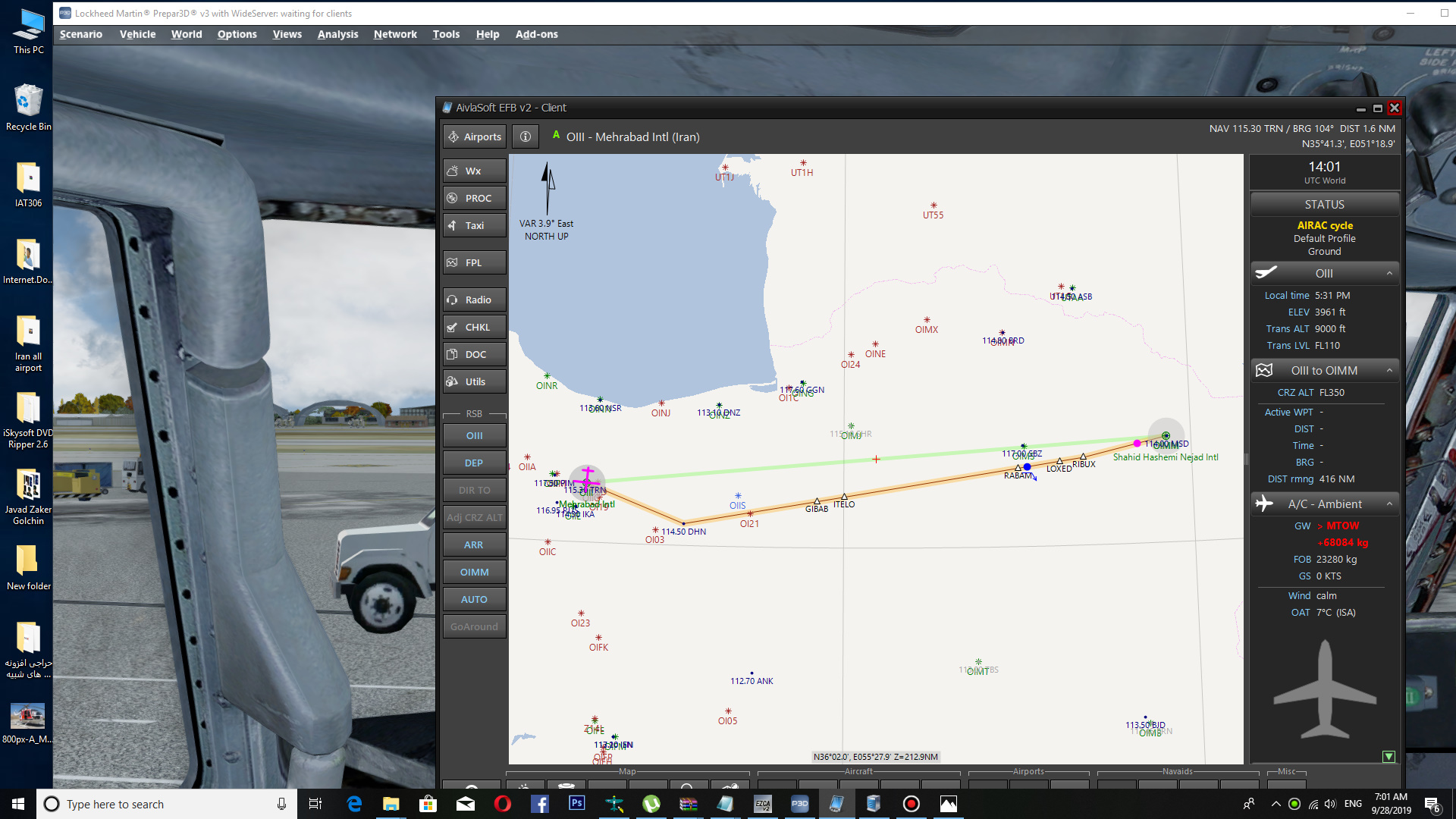Click the AIRAC cycle status text
The width and height of the screenshot is (1456, 819).
1324,225
